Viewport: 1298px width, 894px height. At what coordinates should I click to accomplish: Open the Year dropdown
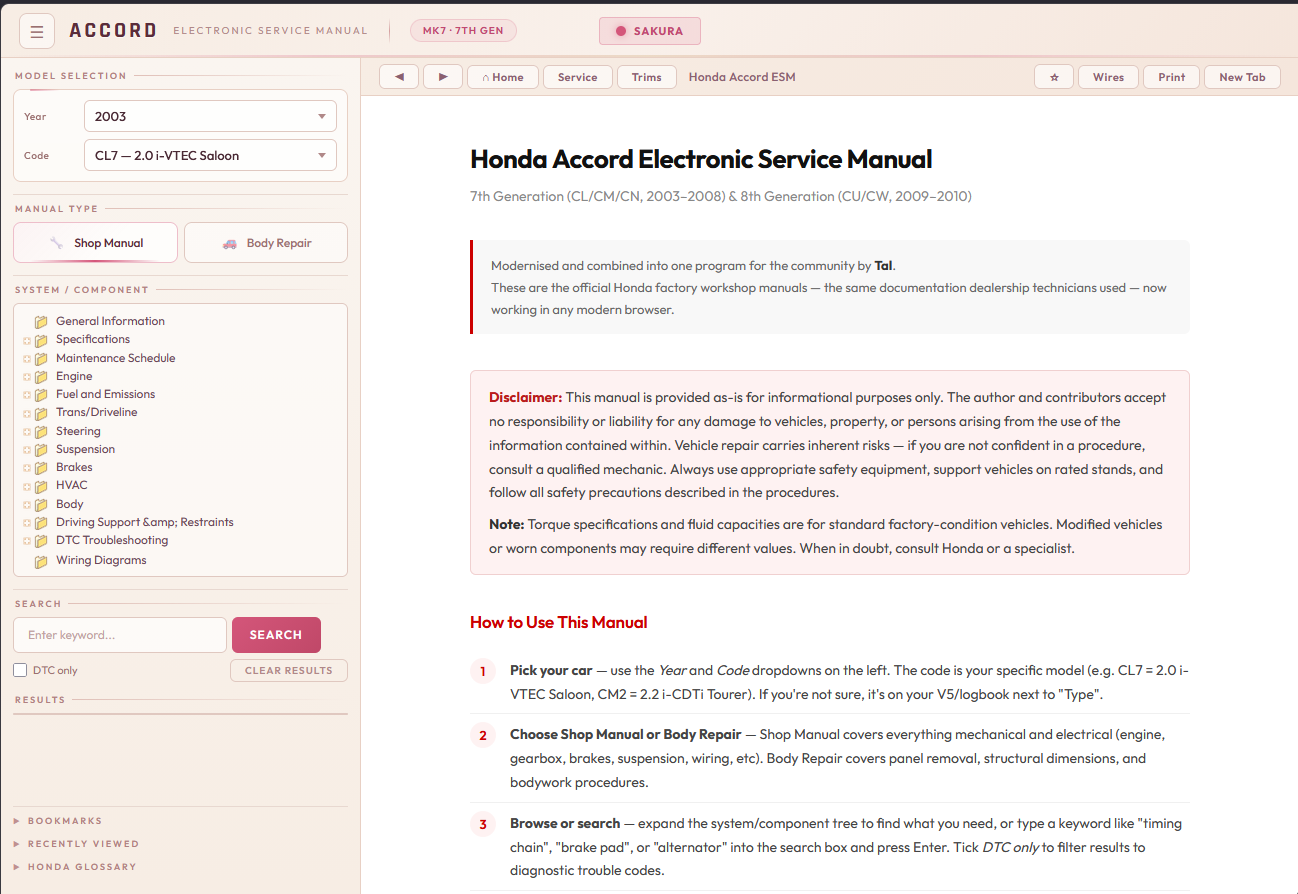coord(210,116)
